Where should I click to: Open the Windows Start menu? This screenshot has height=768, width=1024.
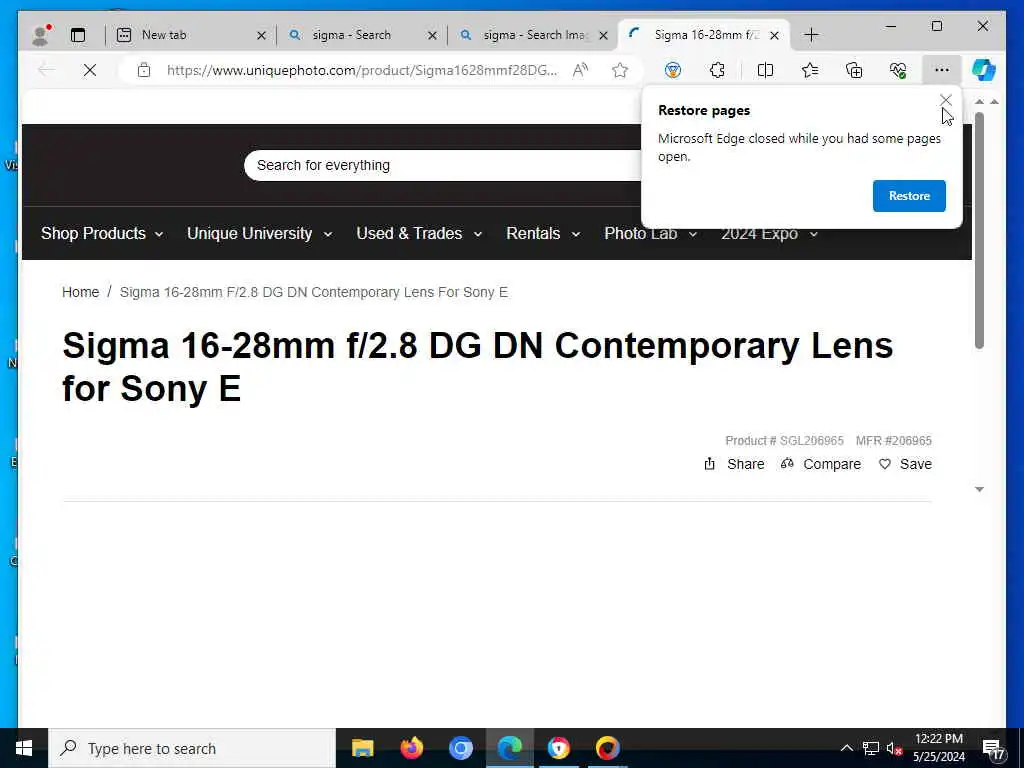pos(24,748)
